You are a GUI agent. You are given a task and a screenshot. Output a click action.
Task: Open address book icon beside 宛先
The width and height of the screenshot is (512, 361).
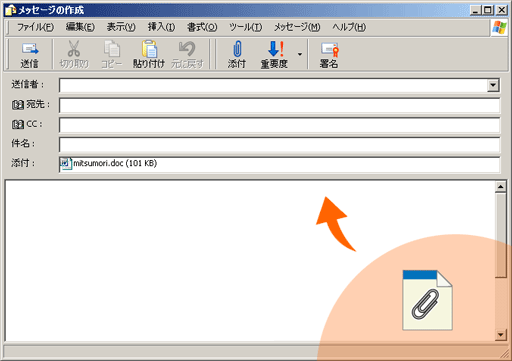click(18, 105)
